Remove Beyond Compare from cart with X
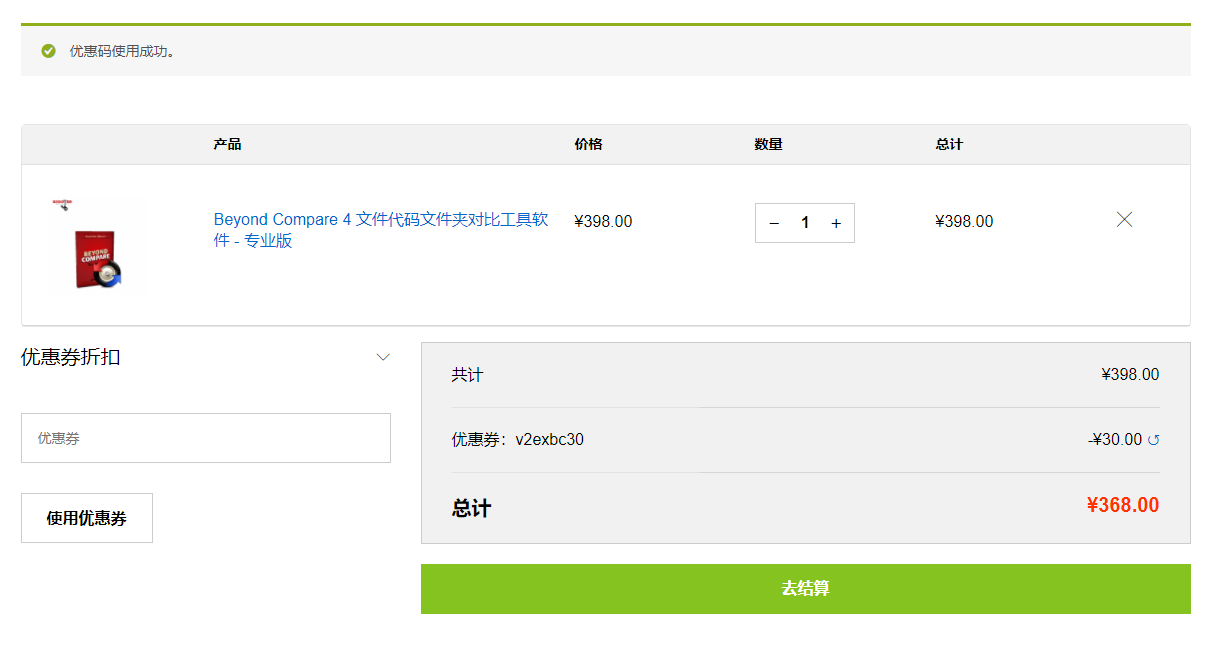Screen dimensions: 1210x646 [1124, 220]
